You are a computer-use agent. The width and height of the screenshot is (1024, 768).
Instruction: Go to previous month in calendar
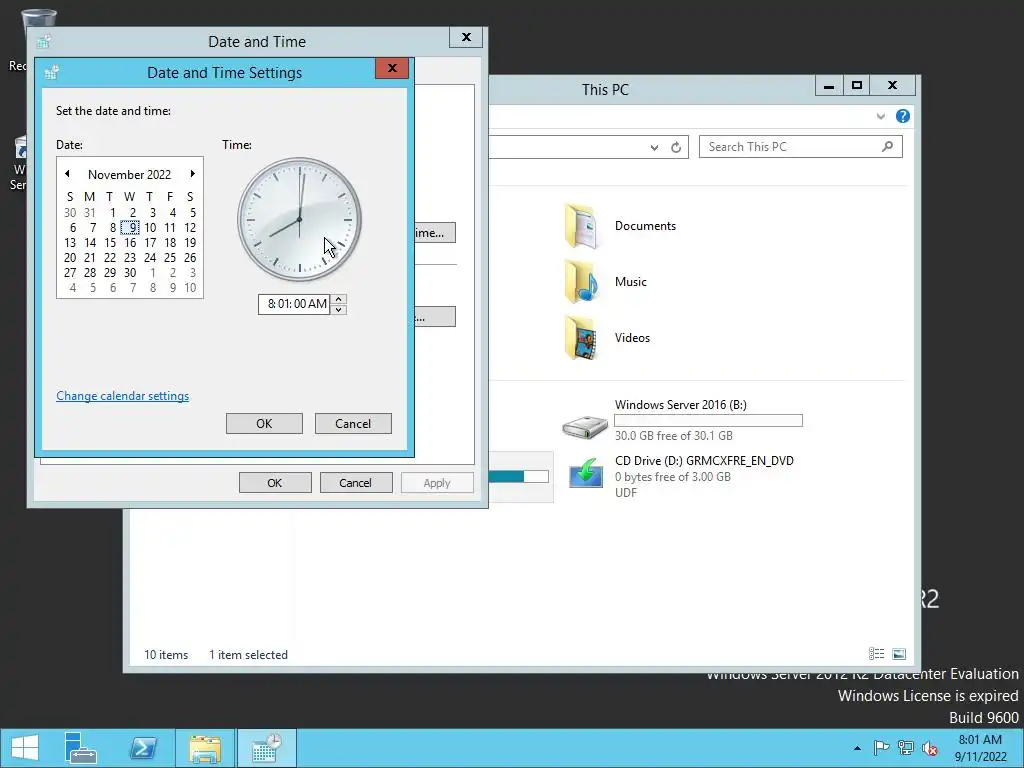pyautogui.click(x=67, y=174)
